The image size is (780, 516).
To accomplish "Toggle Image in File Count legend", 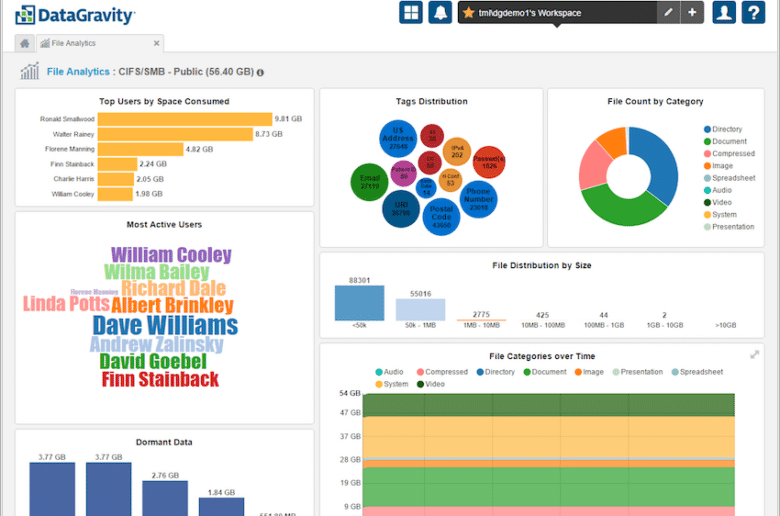I will tap(718, 166).
